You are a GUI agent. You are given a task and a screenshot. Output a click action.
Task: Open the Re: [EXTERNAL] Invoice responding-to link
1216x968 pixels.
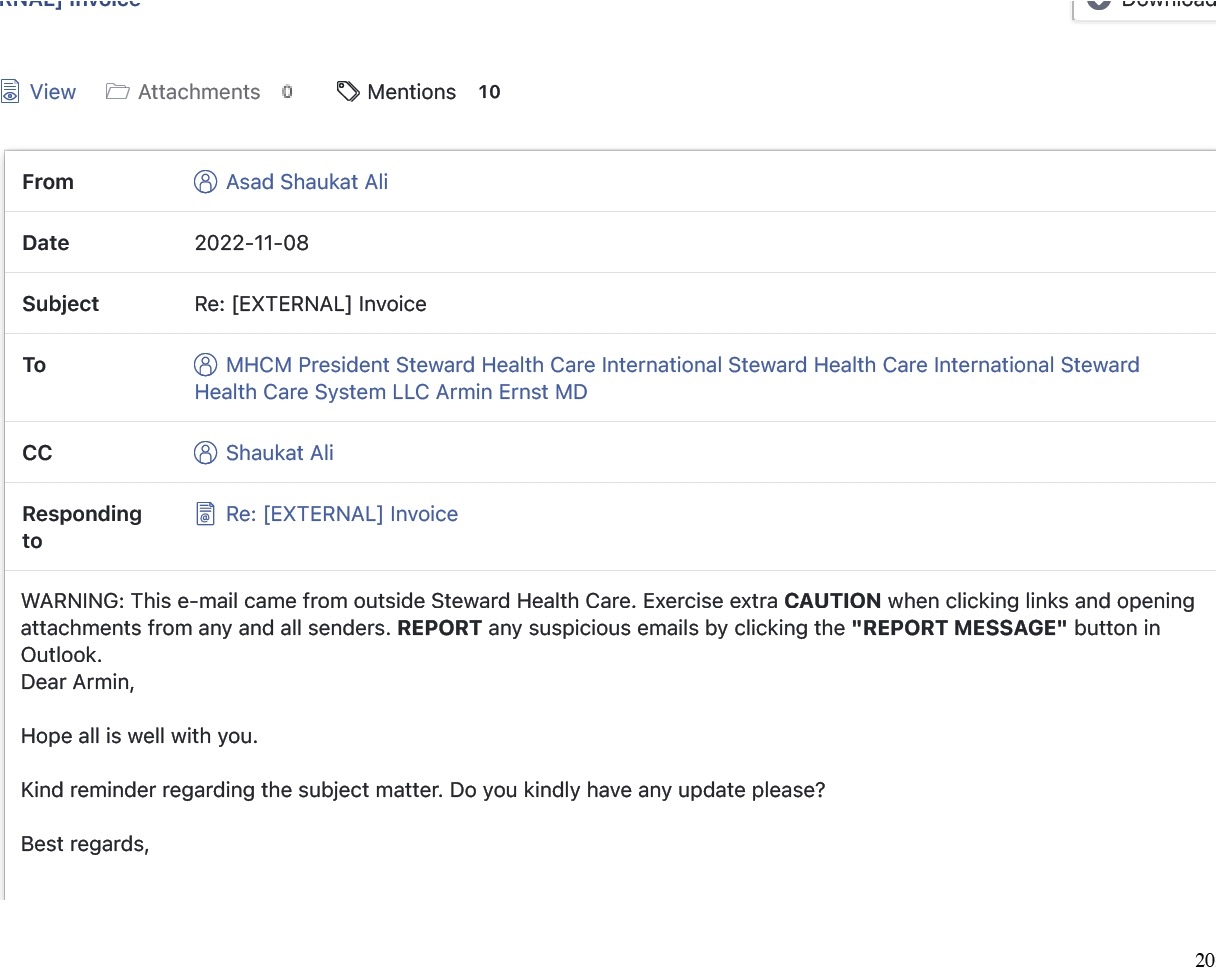[x=342, y=514]
